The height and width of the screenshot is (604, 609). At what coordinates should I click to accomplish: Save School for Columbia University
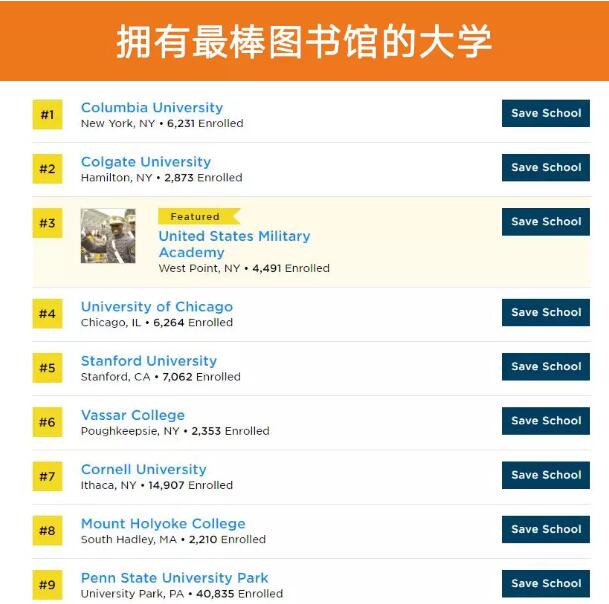[x=546, y=113]
